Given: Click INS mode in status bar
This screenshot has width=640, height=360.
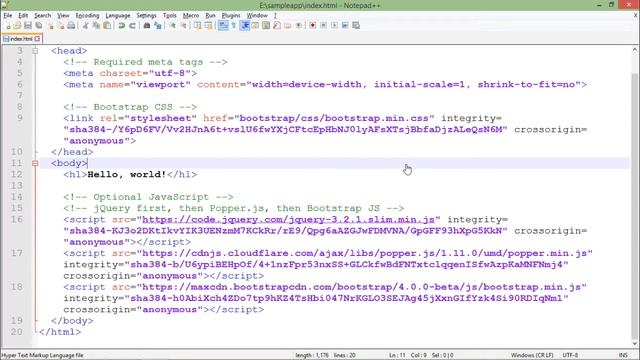Looking at the screenshot, I should (x=623, y=355).
